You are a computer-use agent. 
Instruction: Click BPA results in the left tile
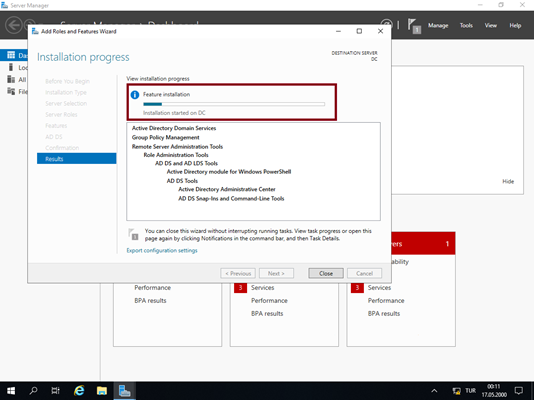pos(150,301)
